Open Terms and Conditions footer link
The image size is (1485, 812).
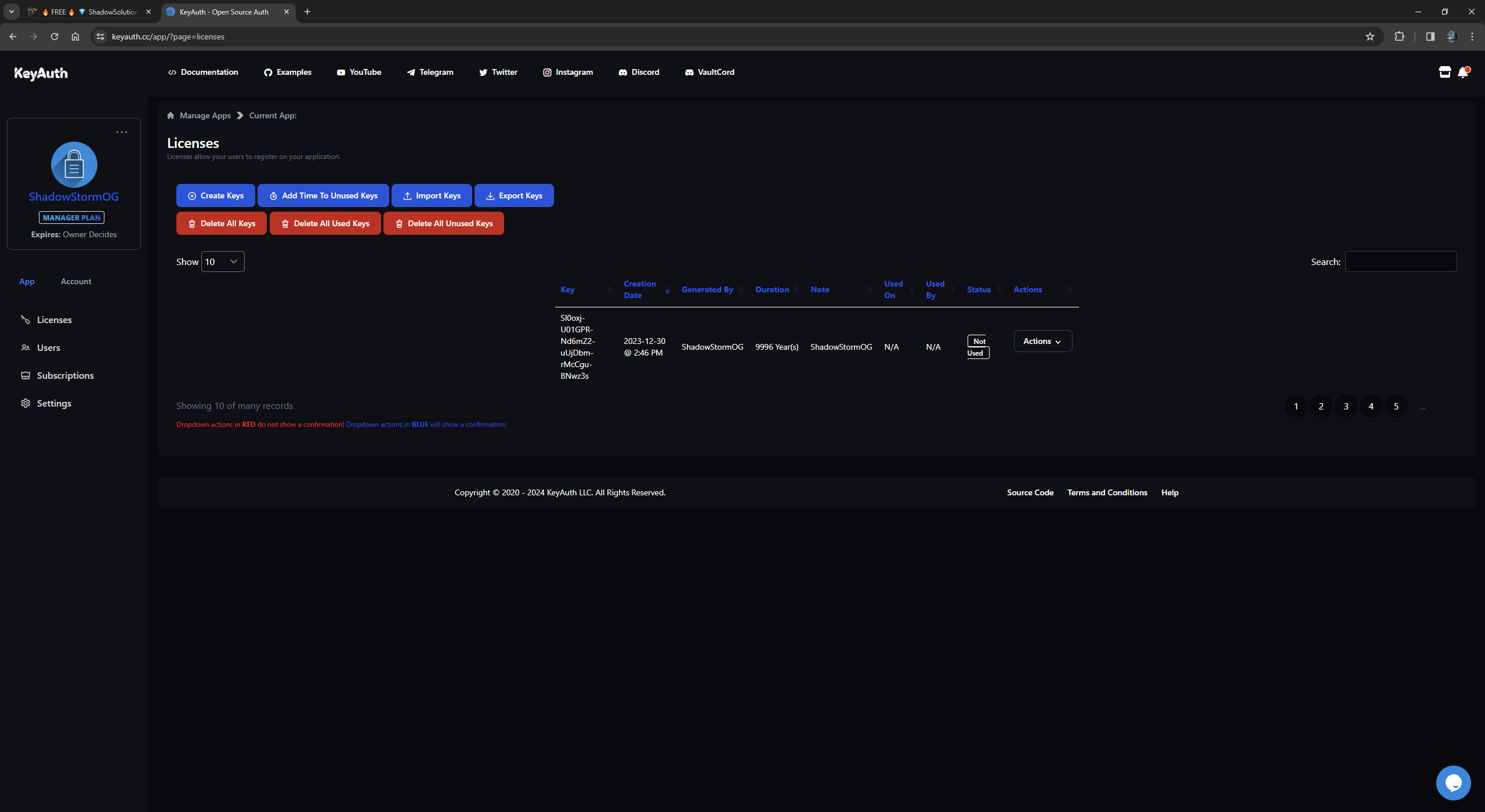click(1107, 492)
